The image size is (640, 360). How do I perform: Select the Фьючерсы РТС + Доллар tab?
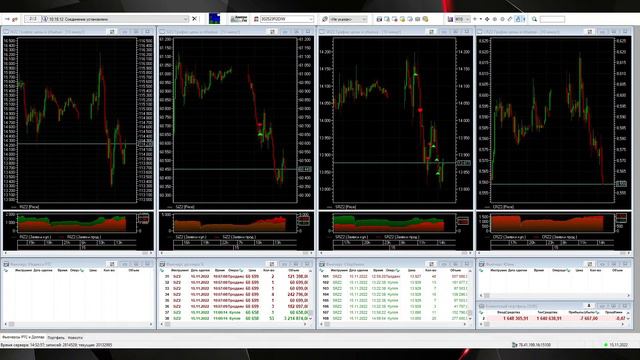(23, 337)
